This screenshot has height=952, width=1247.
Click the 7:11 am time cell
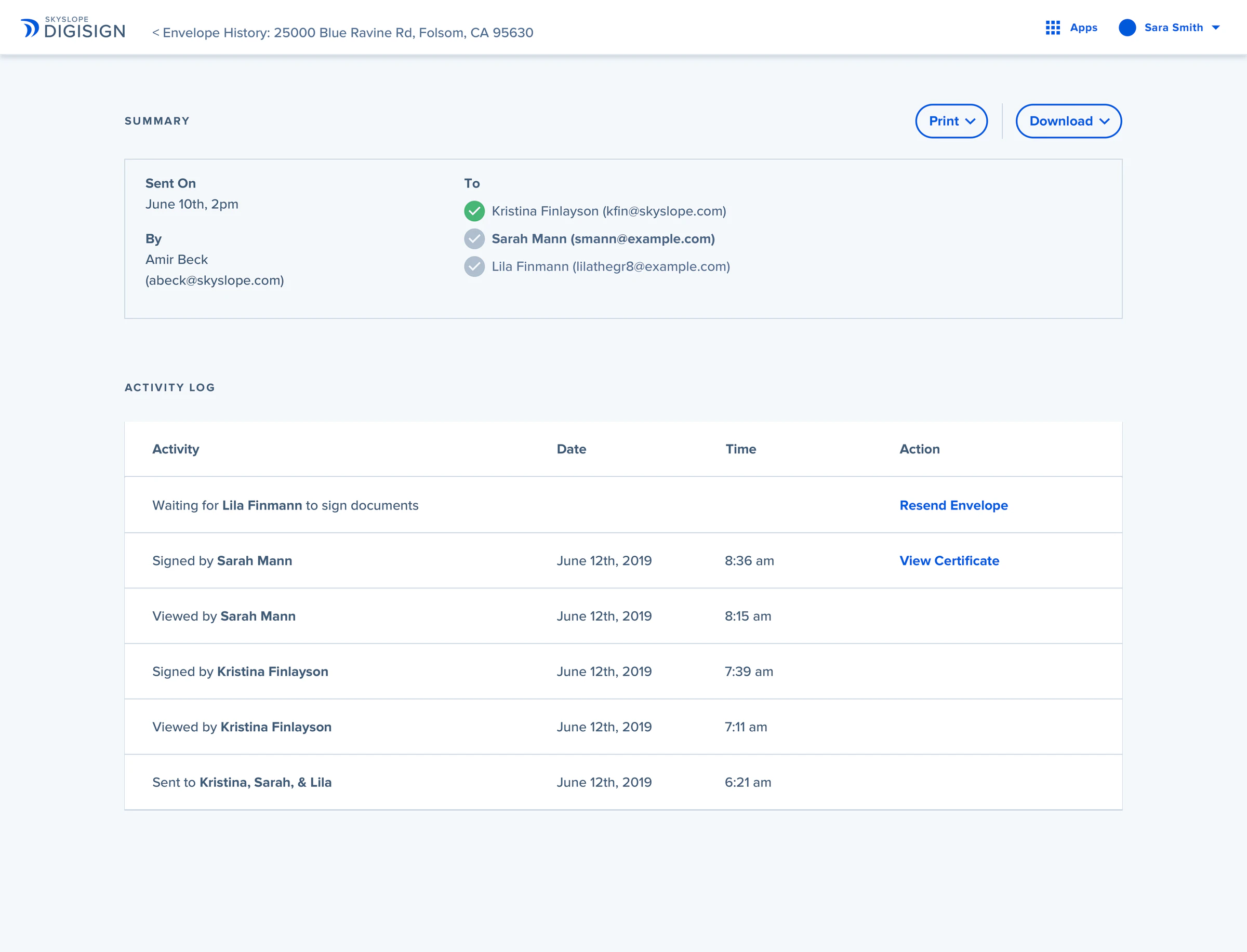pos(746,727)
